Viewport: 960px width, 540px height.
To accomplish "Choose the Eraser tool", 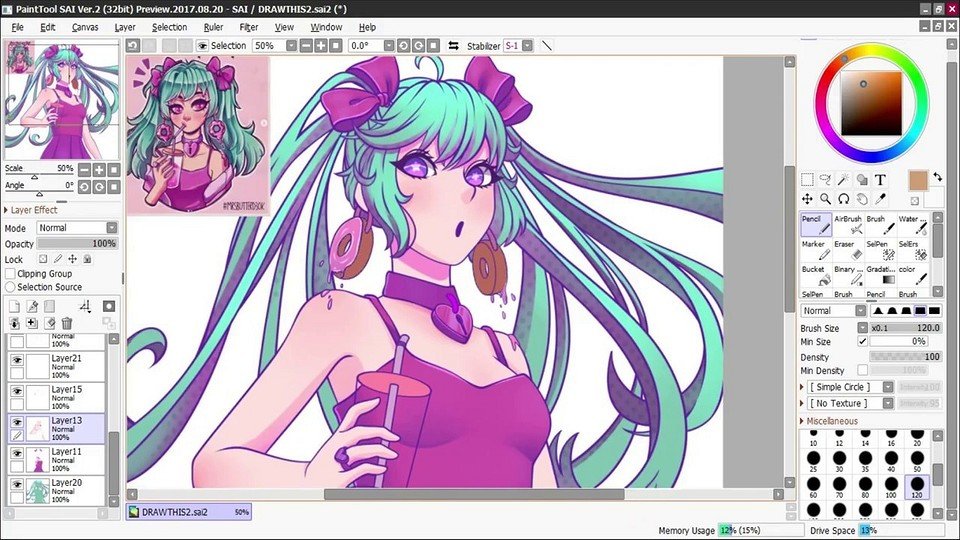I will [848, 250].
